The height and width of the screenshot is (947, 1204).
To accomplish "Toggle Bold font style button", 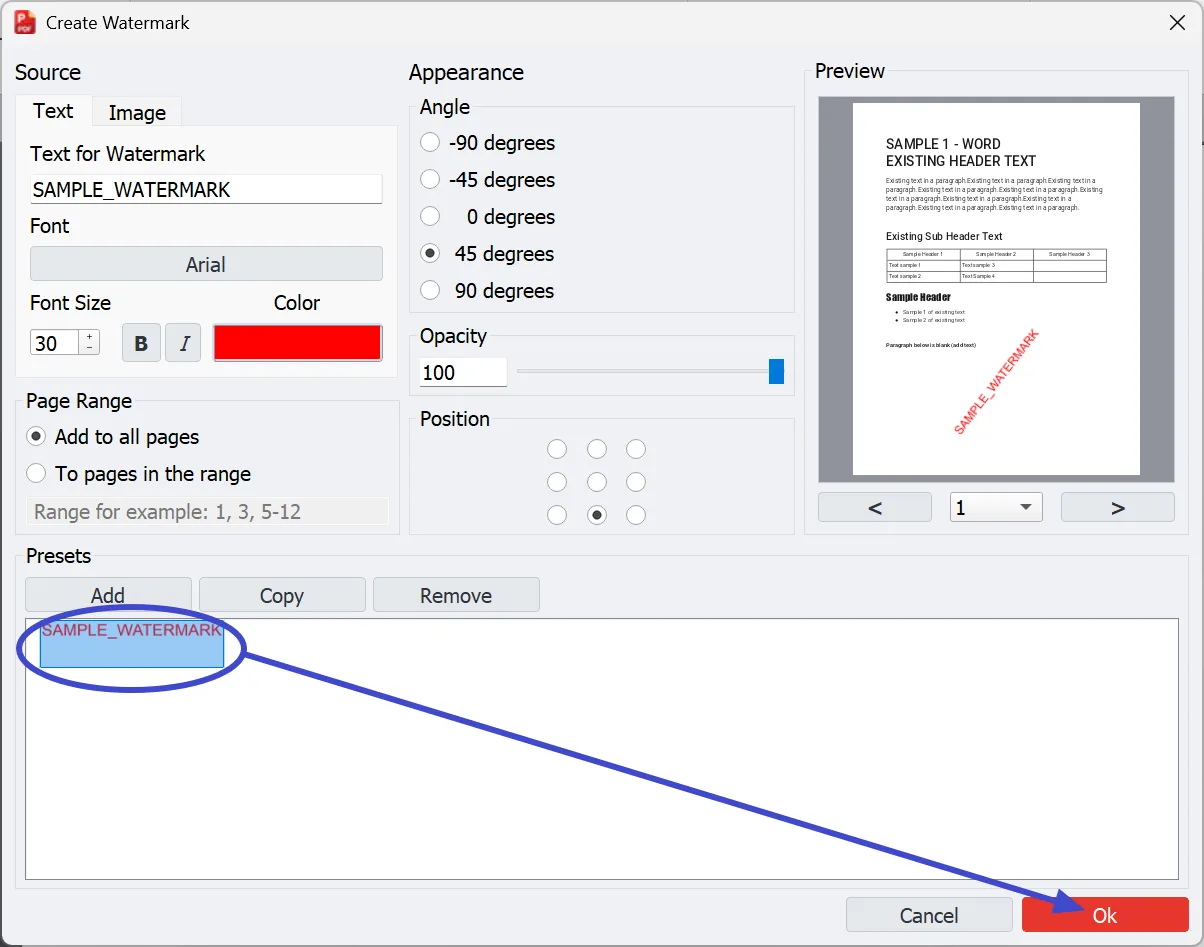I will (x=141, y=343).
